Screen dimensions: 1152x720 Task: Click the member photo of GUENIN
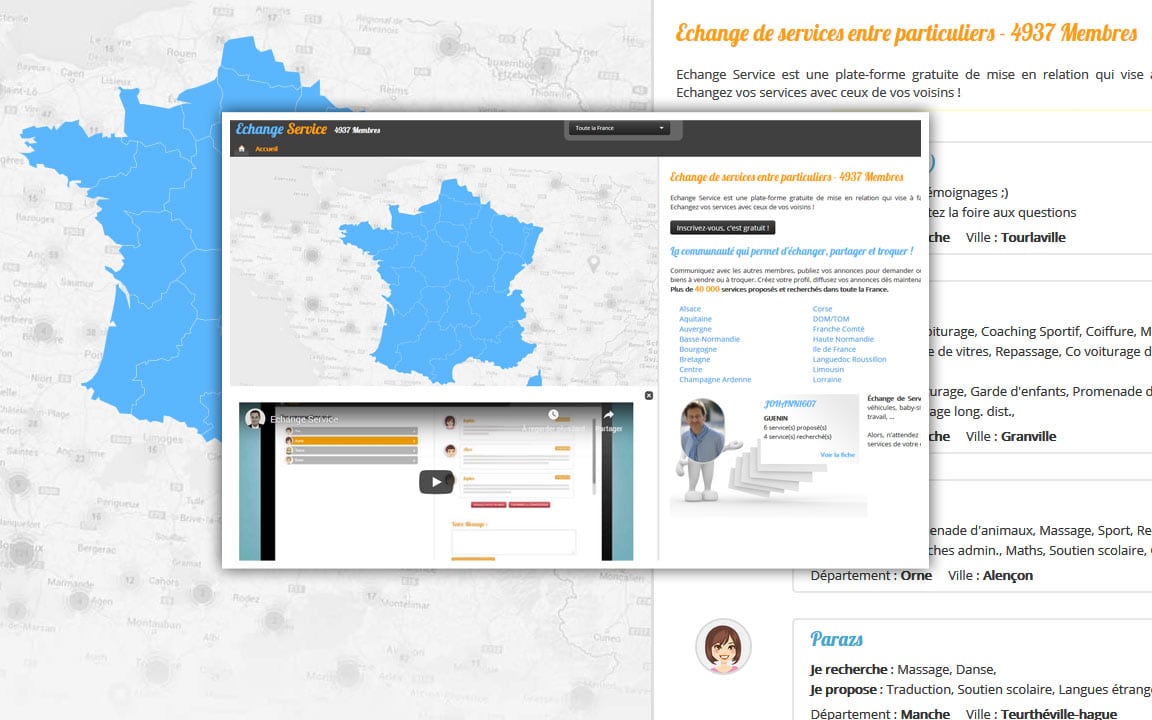703,431
